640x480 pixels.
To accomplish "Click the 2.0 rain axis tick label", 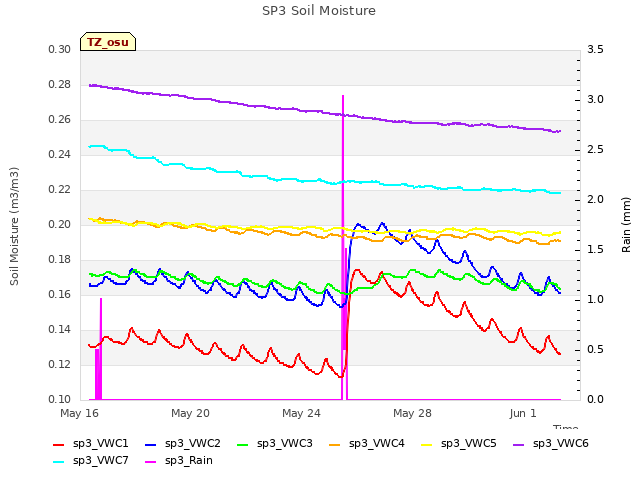I will coord(595,200).
